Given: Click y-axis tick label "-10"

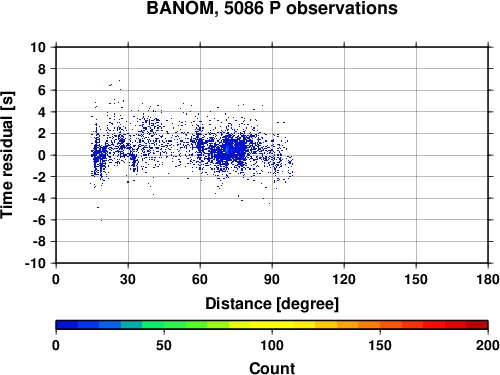Looking at the screenshot, I should [x=35, y=263].
